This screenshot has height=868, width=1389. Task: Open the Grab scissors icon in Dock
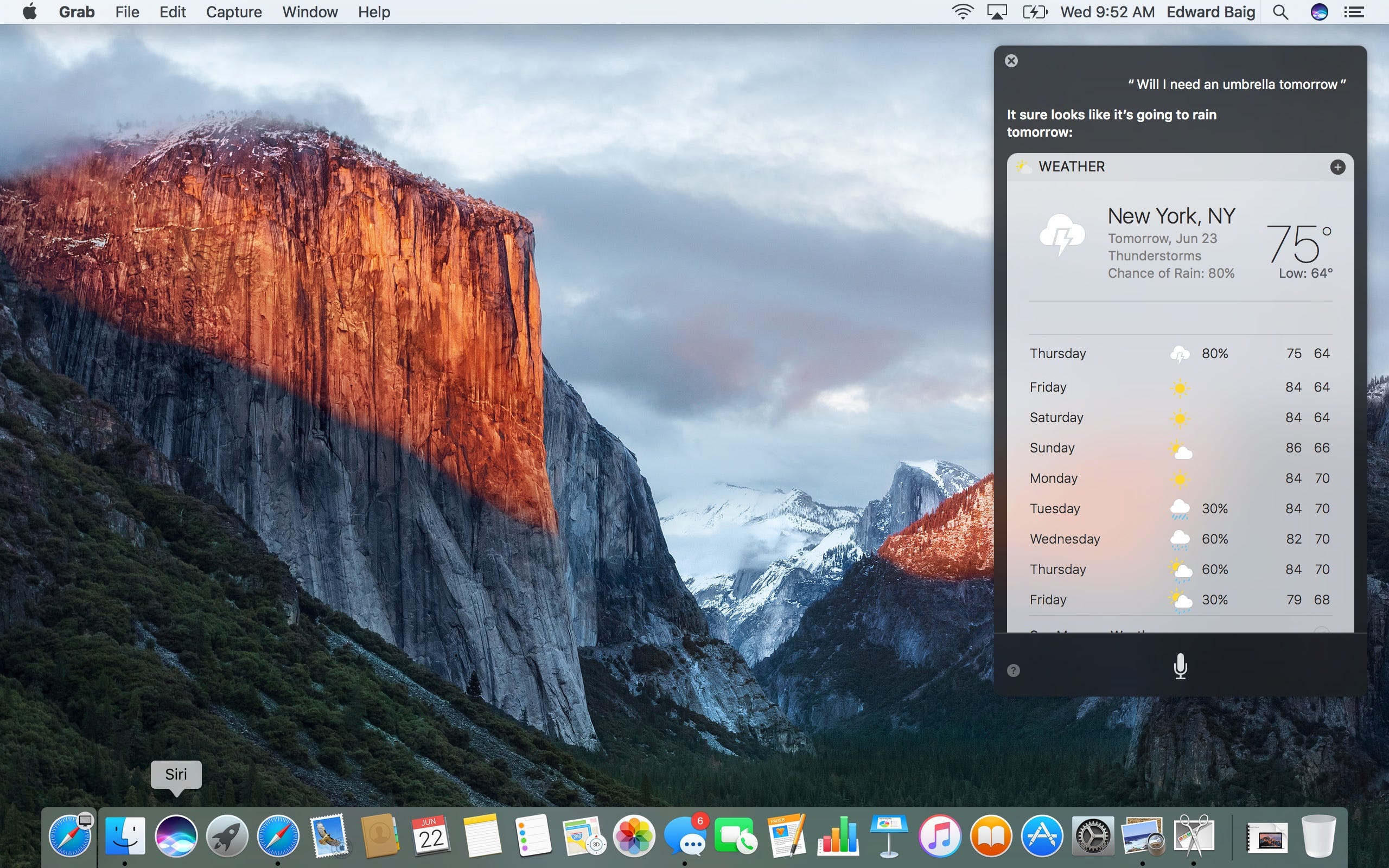(x=1193, y=836)
